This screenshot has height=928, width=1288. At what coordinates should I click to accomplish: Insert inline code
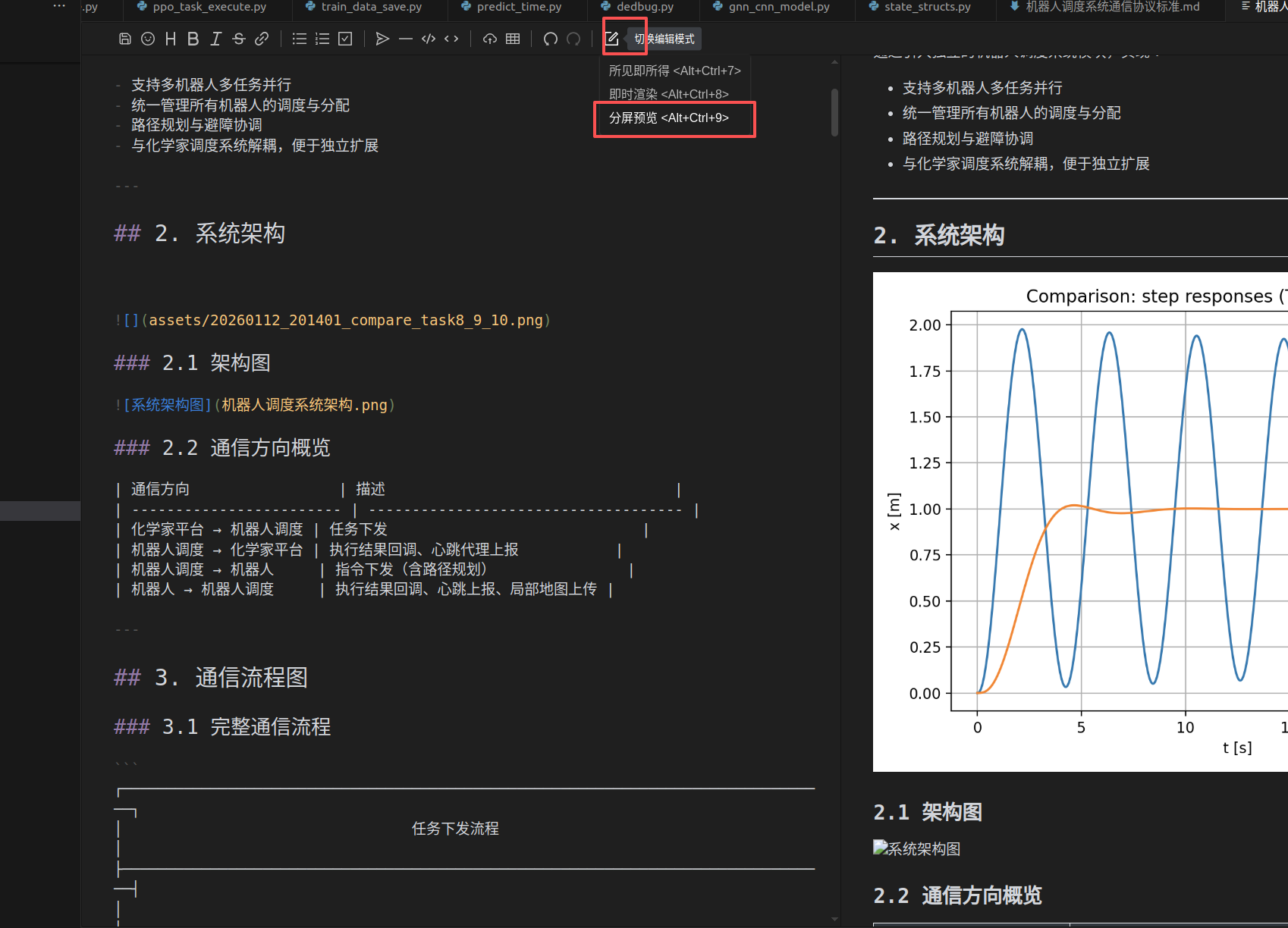point(451,39)
